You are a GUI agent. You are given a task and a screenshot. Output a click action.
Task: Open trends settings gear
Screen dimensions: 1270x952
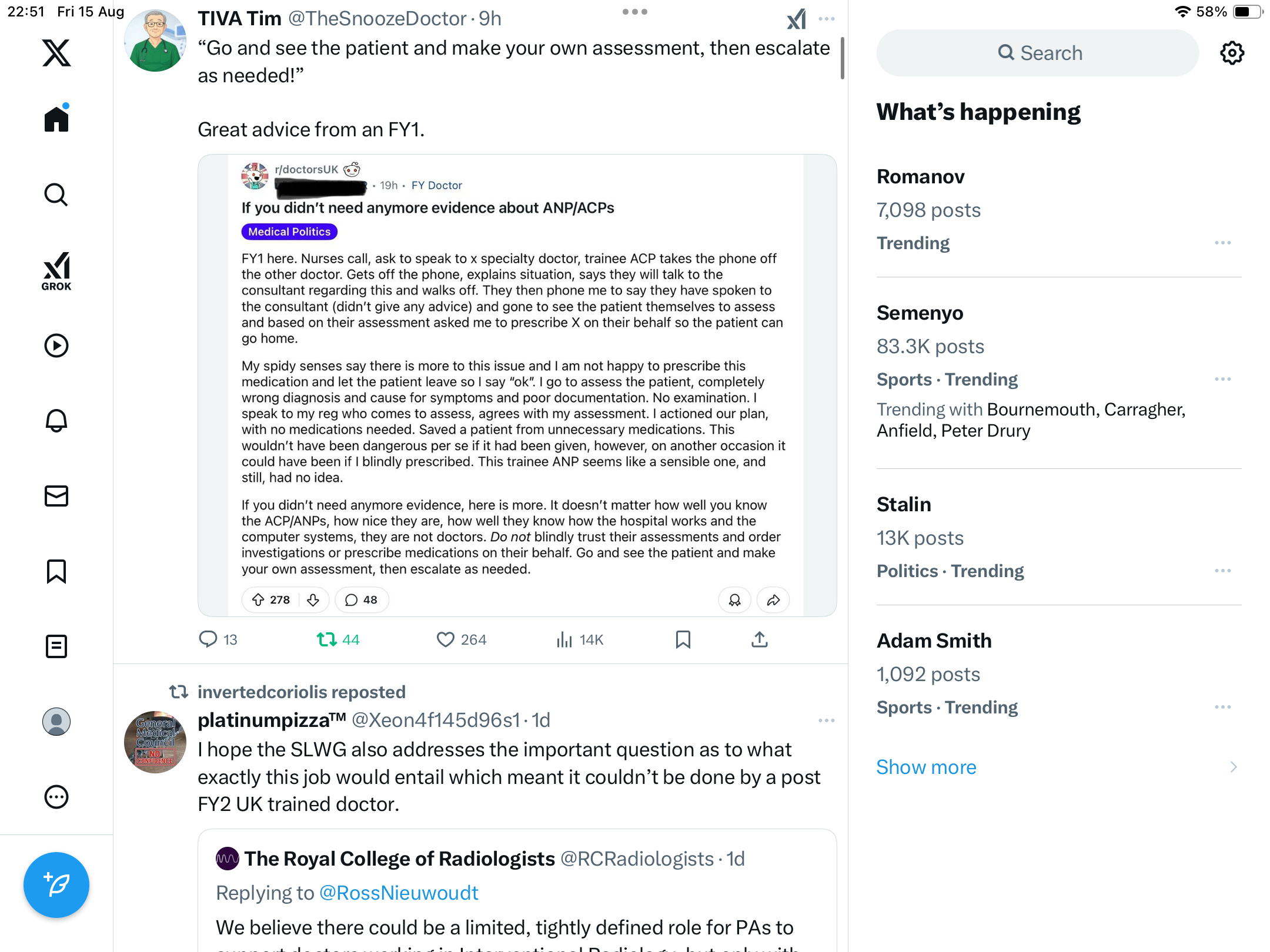pos(1232,53)
